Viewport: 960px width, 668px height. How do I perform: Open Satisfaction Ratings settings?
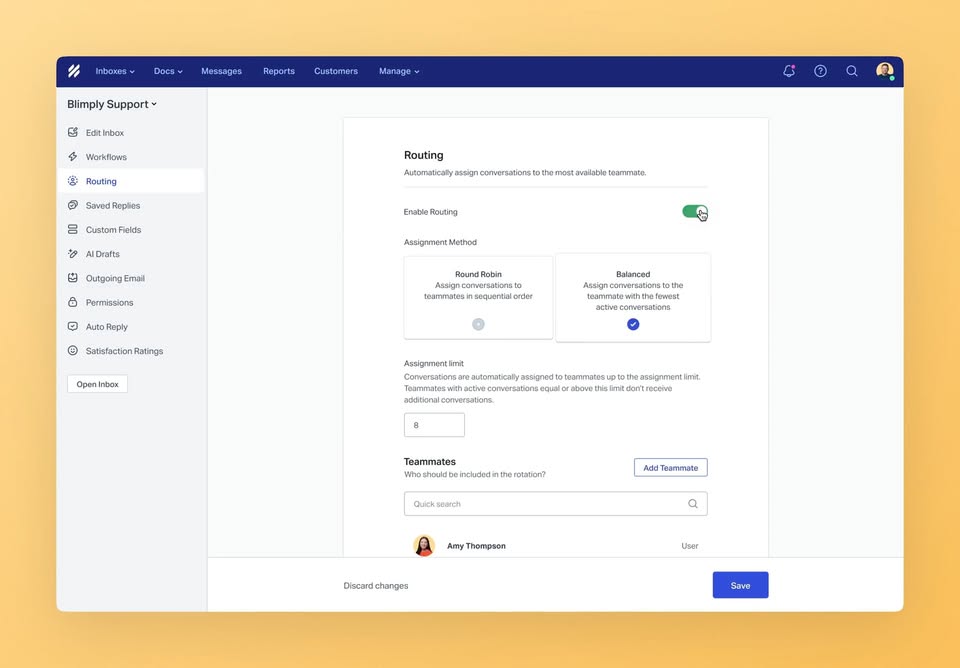pyautogui.click(x=124, y=351)
